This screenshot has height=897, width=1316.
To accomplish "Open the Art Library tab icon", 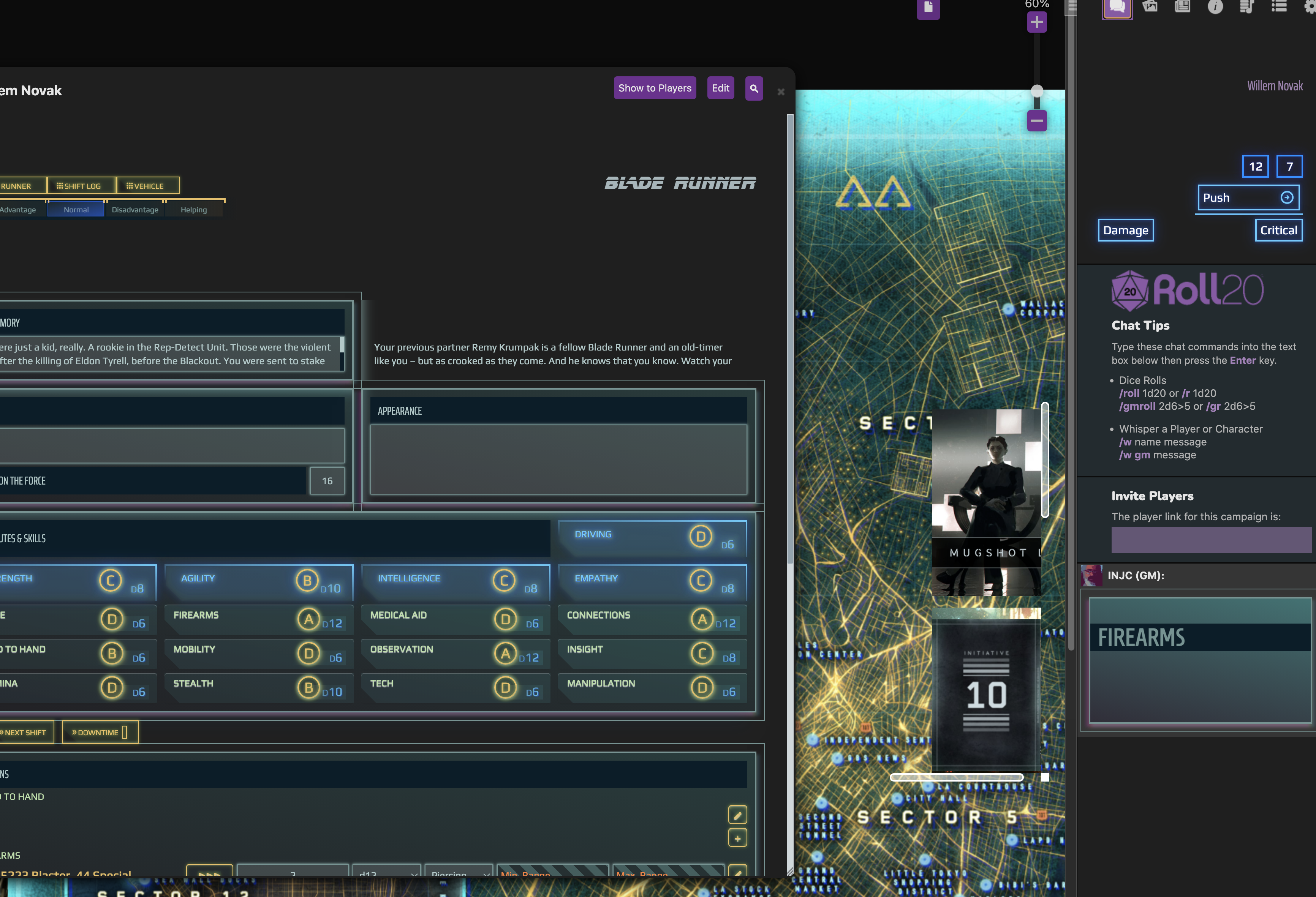I will [1150, 6].
